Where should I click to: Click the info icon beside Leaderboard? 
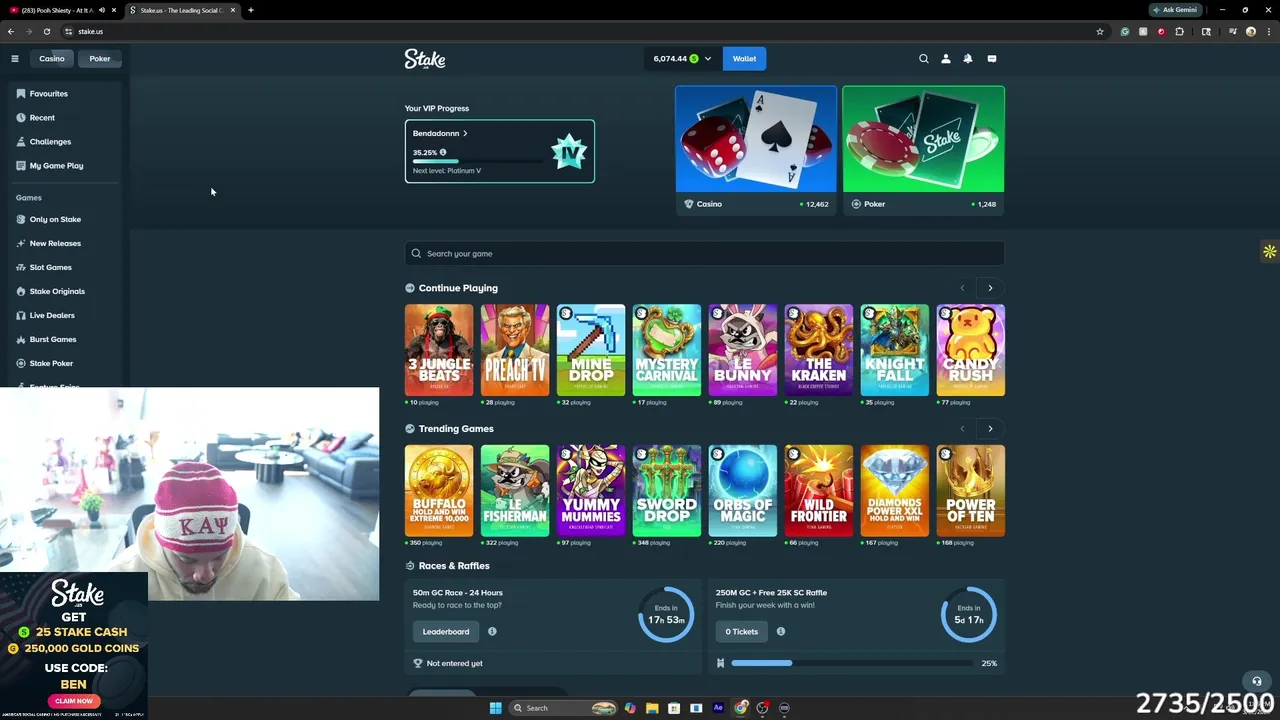click(492, 632)
